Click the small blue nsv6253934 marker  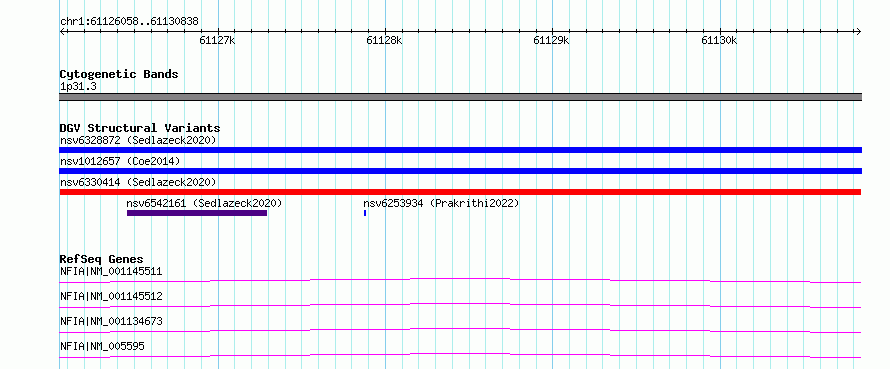(365, 213)
